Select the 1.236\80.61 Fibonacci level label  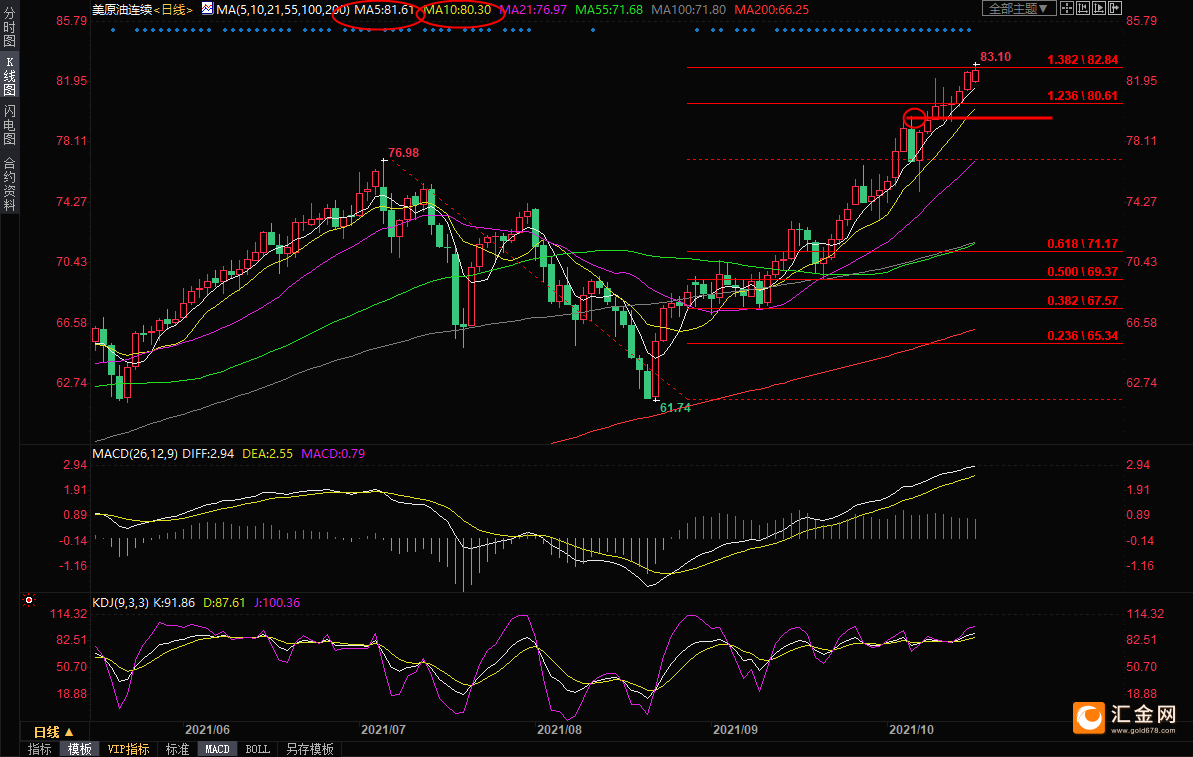click(x=1083, y=96)
